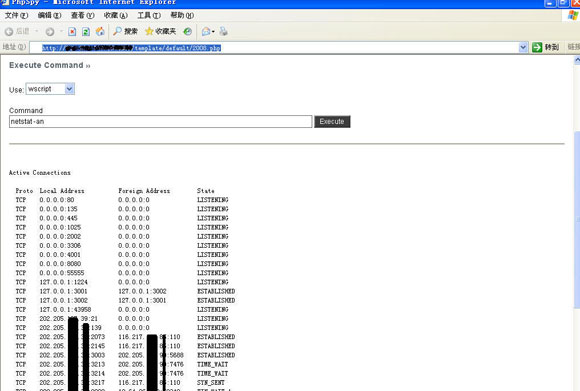Open the mail icon dropdown arrow
Viewport: 580px width, 391px height.
pos(213,32)
